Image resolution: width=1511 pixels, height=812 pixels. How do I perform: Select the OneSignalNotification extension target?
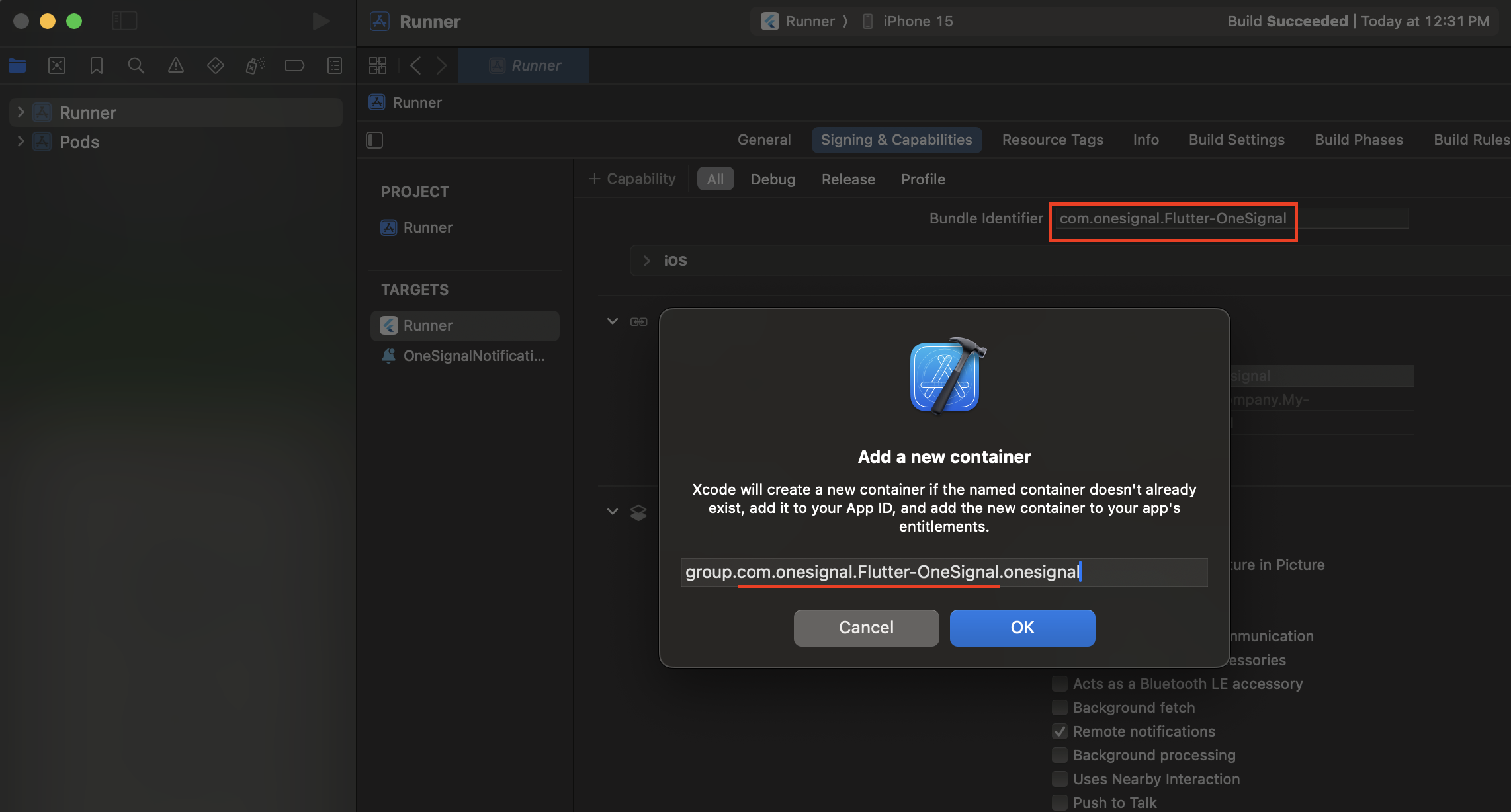465,356
